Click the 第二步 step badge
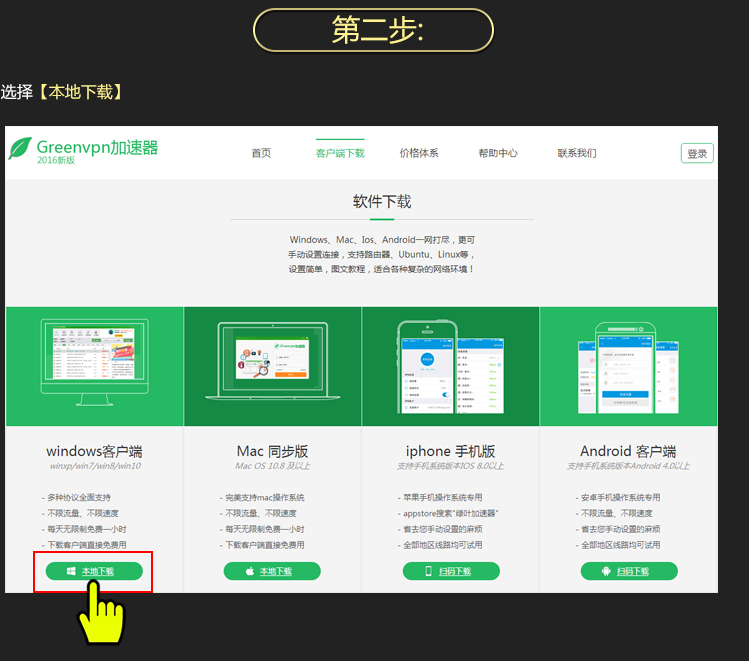 (x=373, y=30)
